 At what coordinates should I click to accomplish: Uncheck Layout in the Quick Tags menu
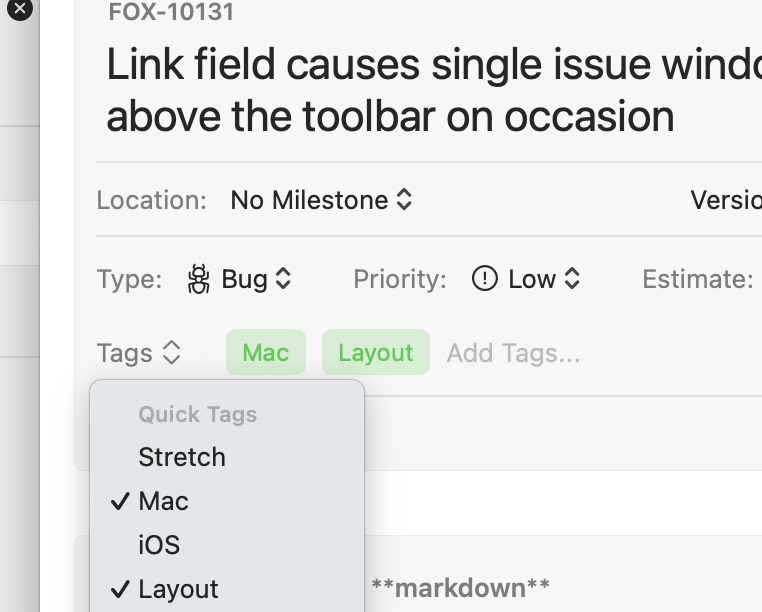178,589
